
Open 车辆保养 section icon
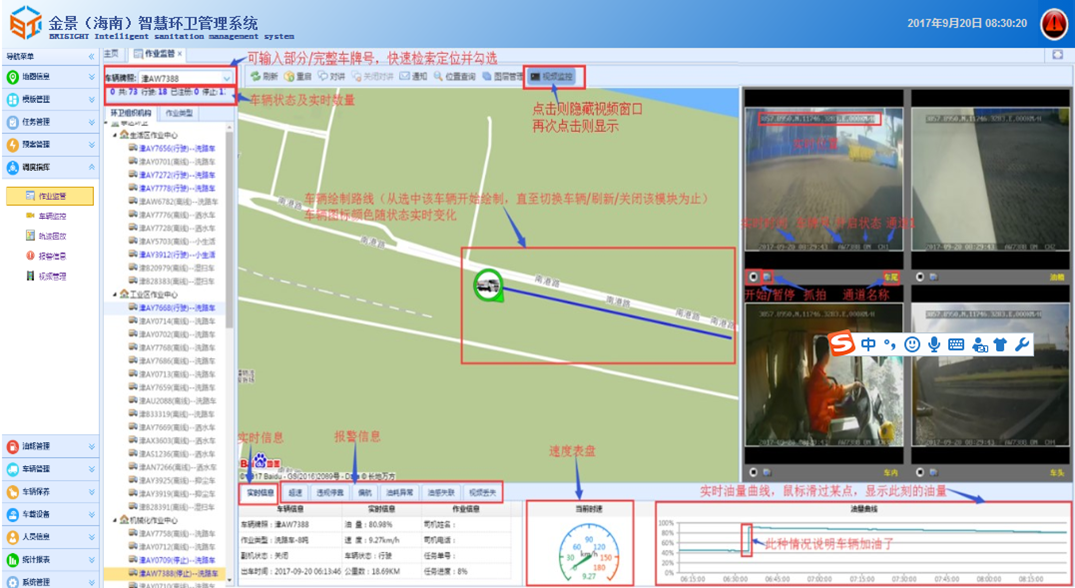[12, 491]
